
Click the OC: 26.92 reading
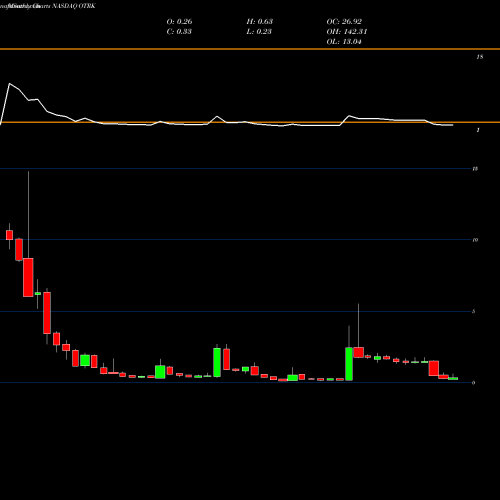click(x=344, y=21)
